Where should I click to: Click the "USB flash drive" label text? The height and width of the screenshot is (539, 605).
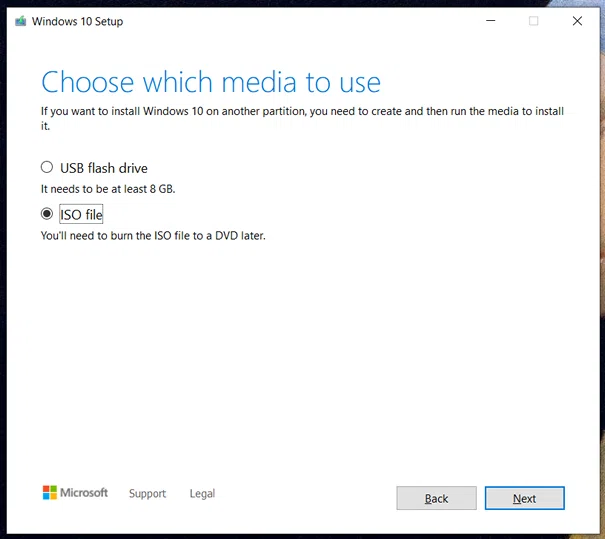[104, 168]
